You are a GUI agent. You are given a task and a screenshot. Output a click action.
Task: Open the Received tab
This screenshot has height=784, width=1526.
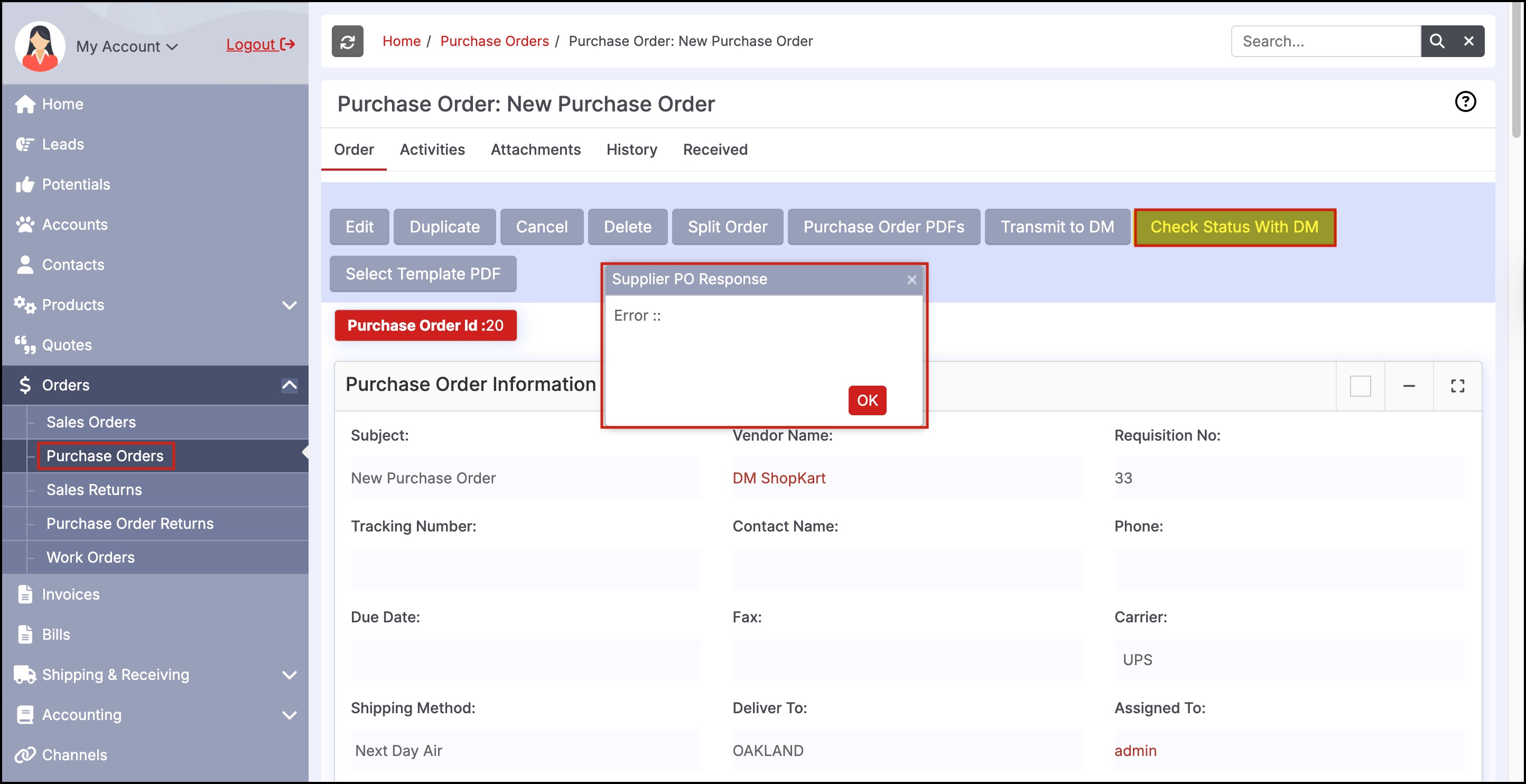[714, 150]
